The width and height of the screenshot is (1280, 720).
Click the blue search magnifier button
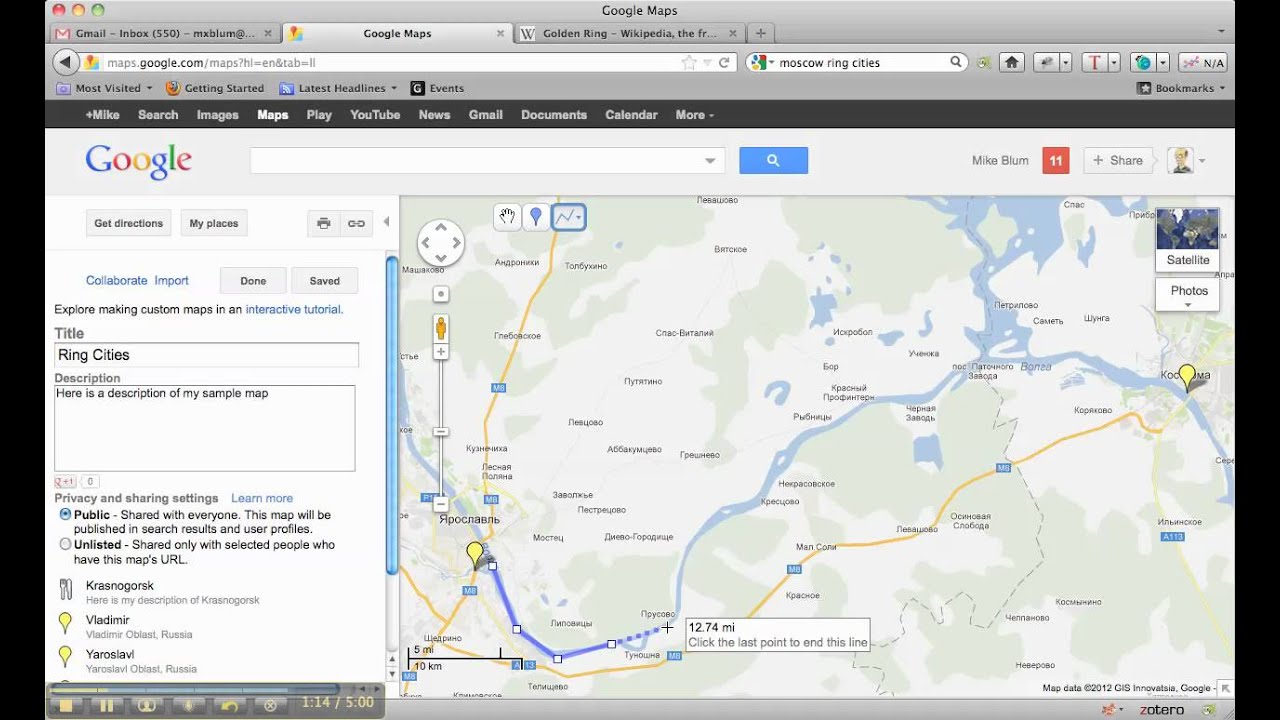coord(773,160)
